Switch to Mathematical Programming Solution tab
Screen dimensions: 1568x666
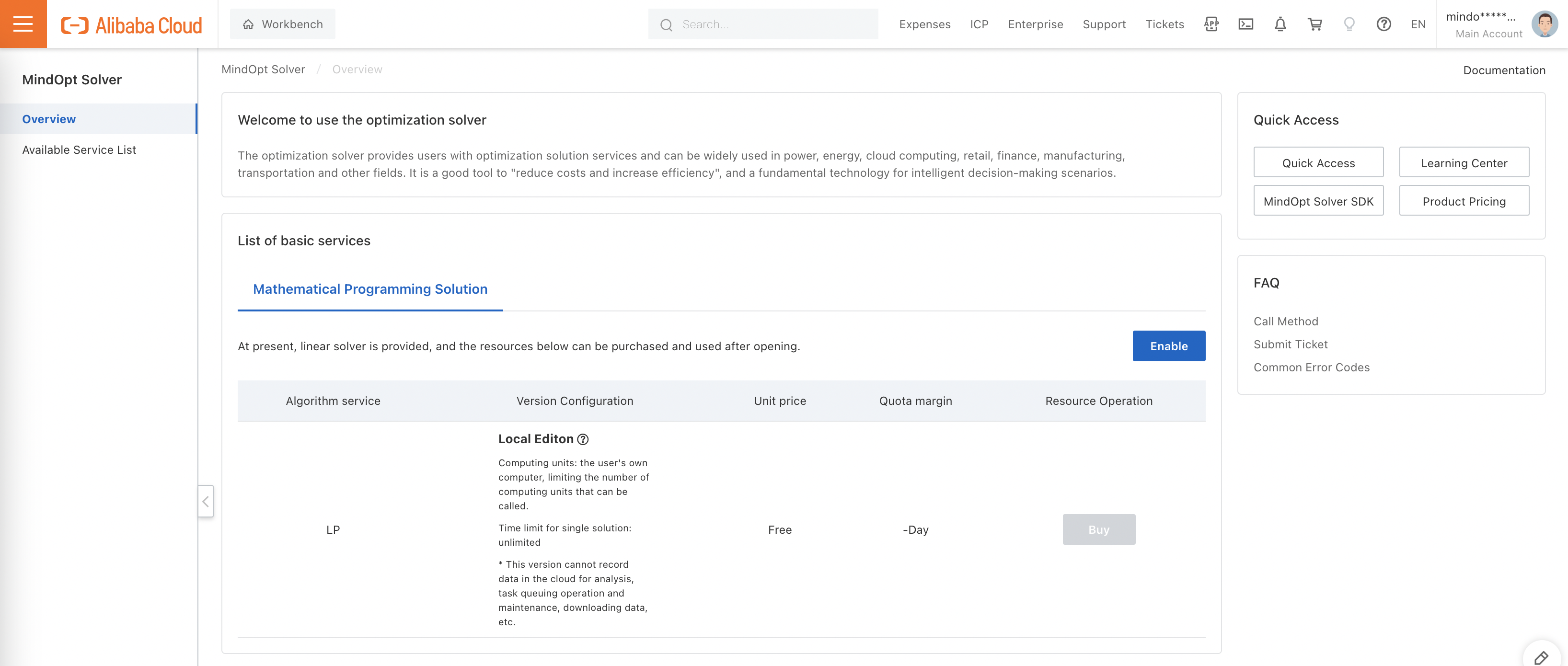370,289
